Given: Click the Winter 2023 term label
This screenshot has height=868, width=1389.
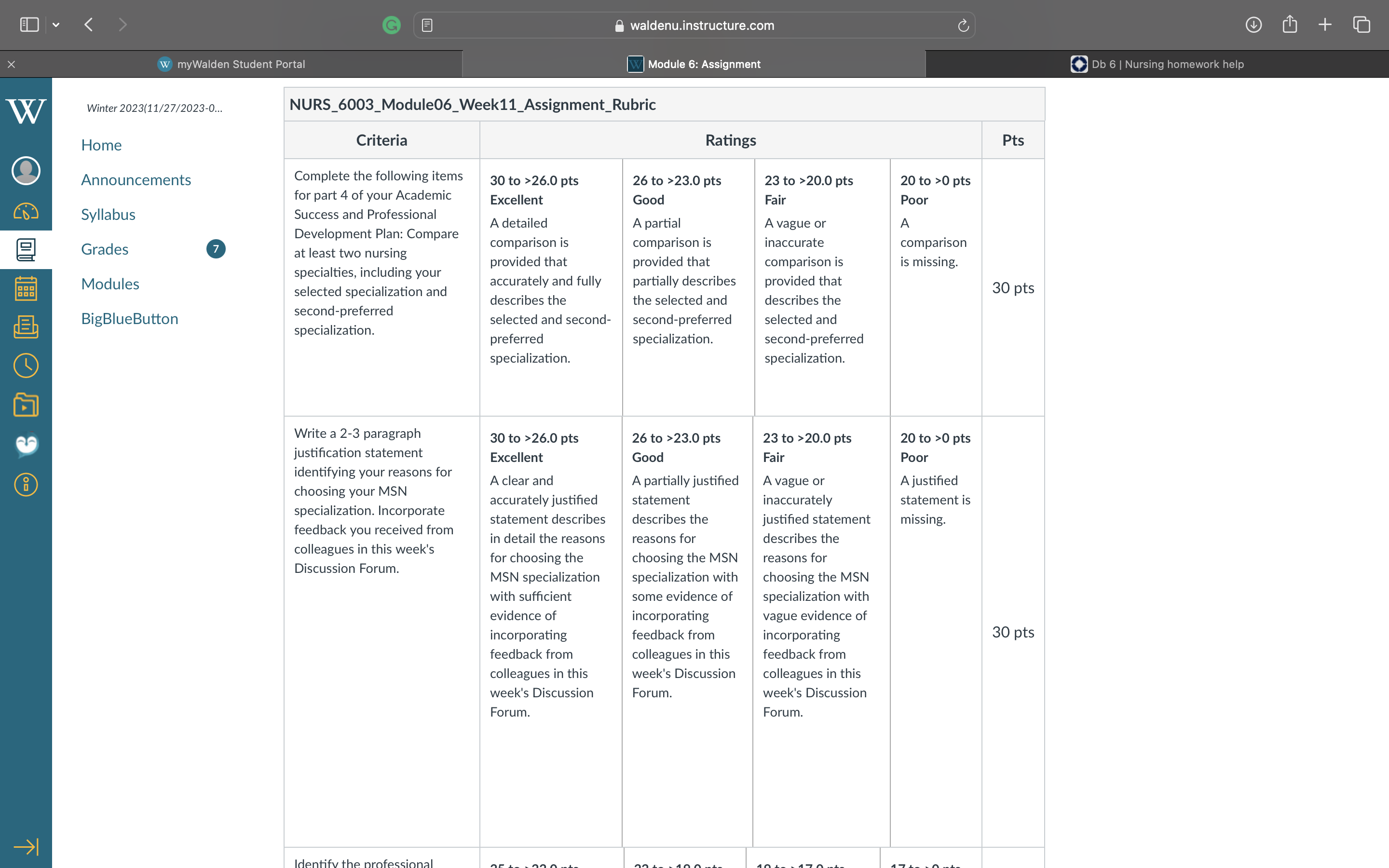Looking at the screenshot, I should click(x=154, y=108).
